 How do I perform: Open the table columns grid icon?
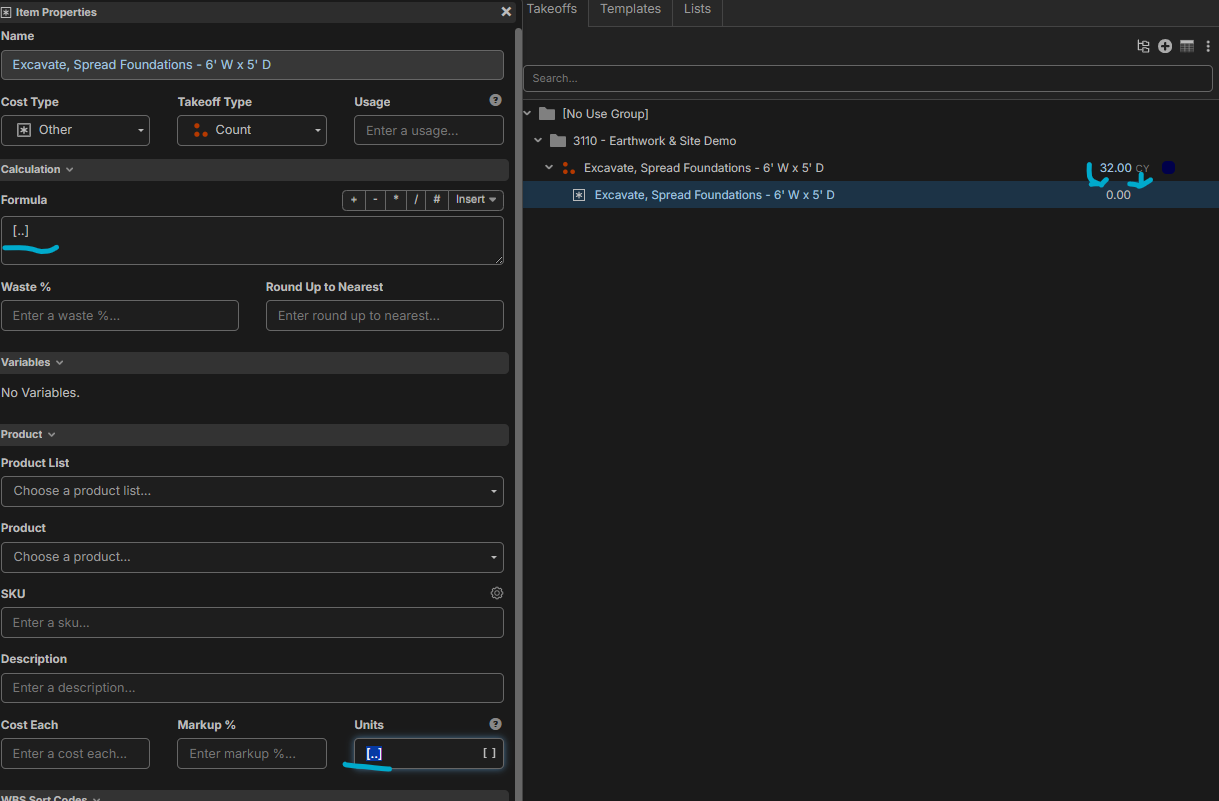click(1187, 46)
